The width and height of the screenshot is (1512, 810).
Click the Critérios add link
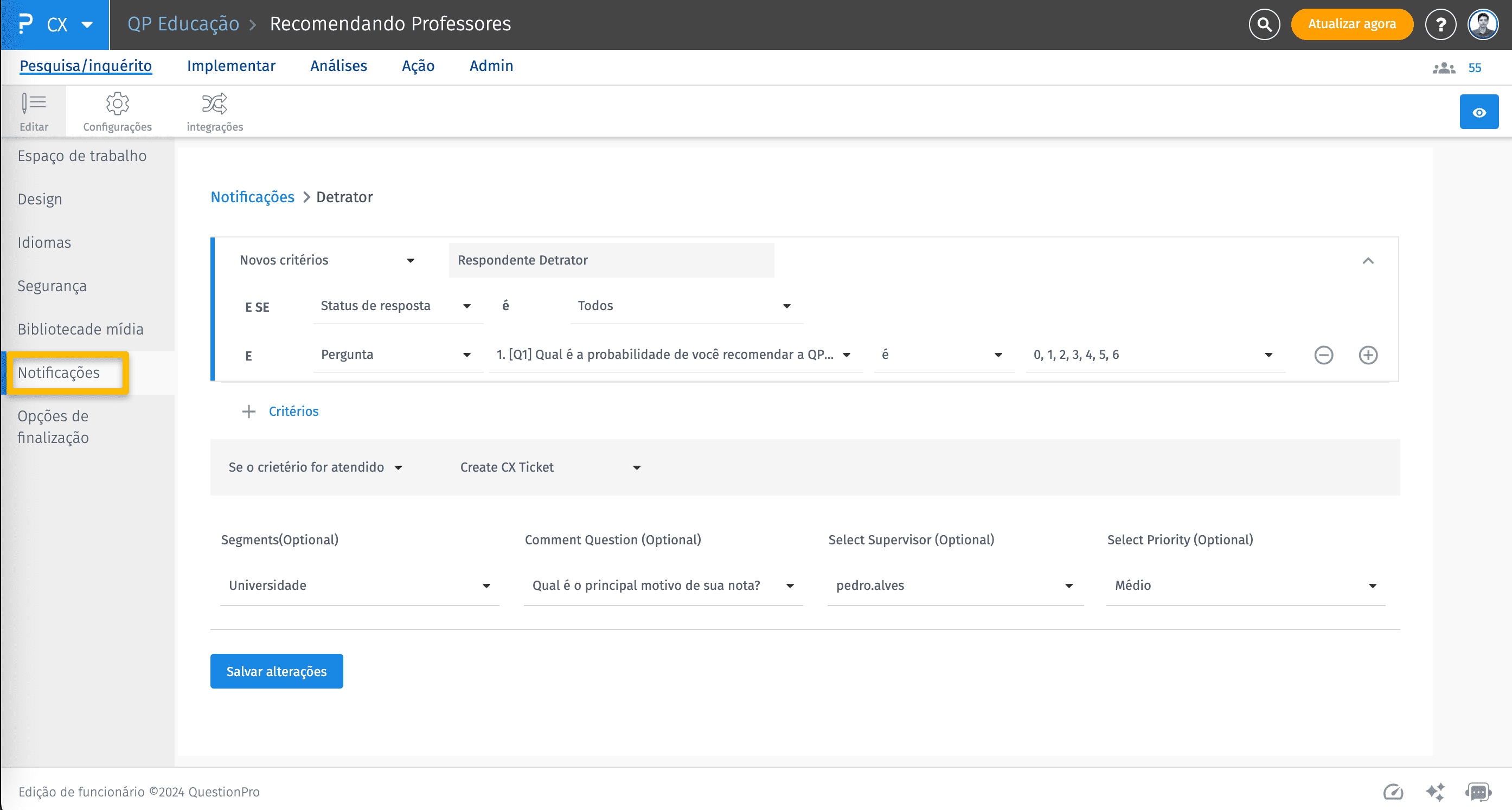(293, 411)
